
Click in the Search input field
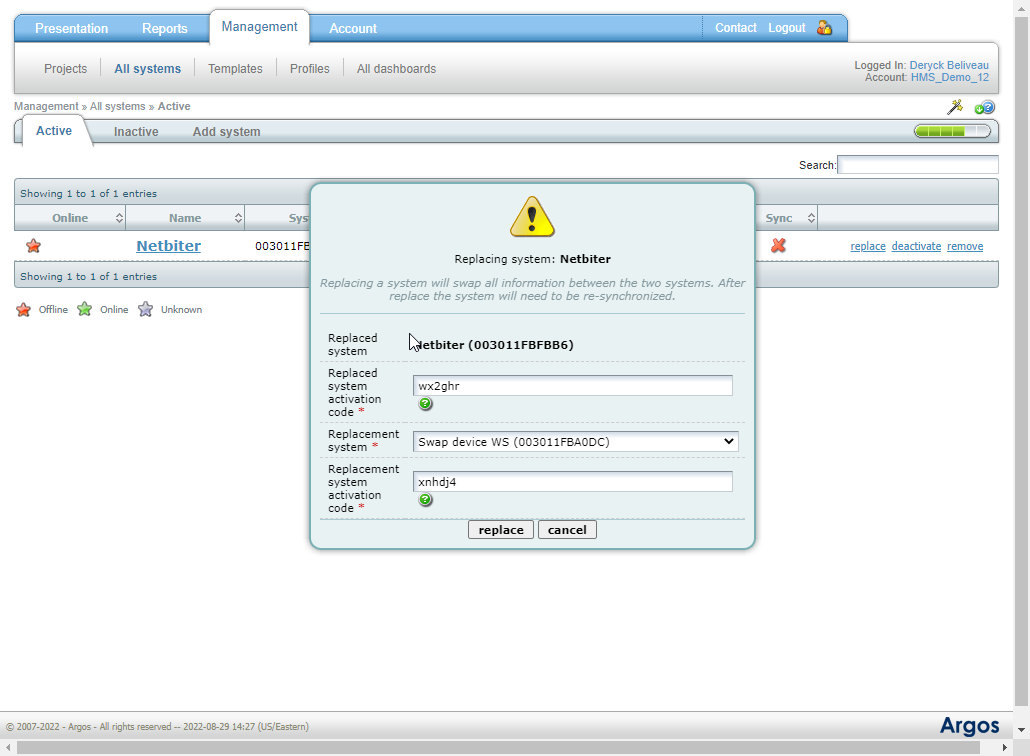[918, 164]
